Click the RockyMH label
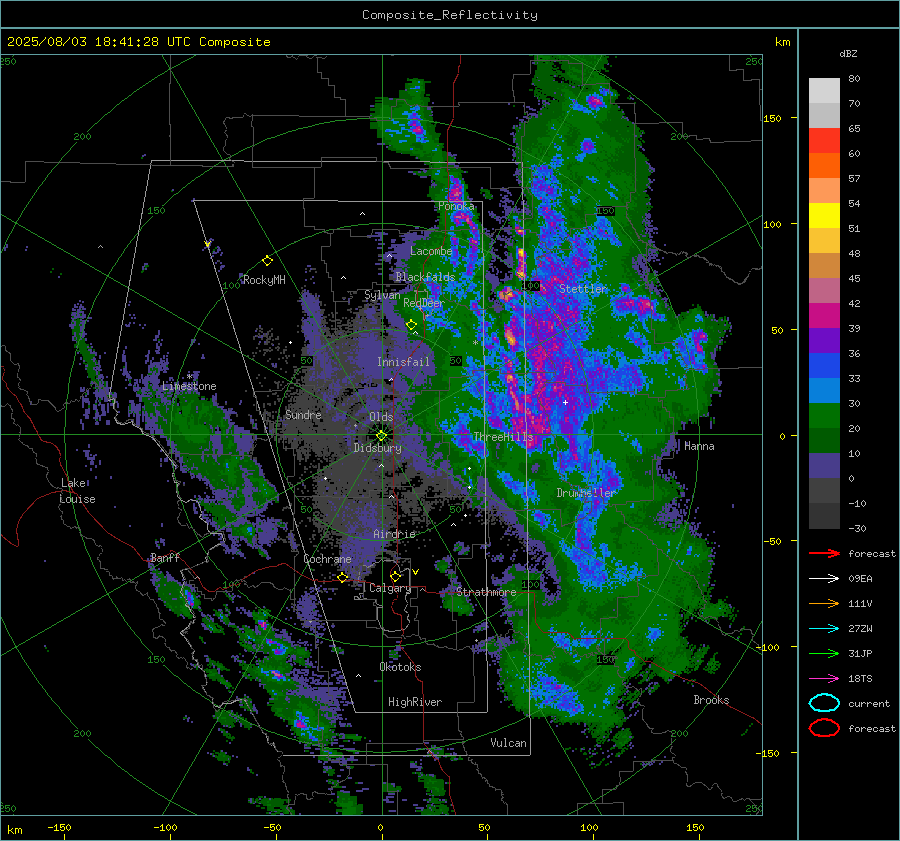Image resolution: width=900 pixels, height=841 pixels. (x=264, y=280)
